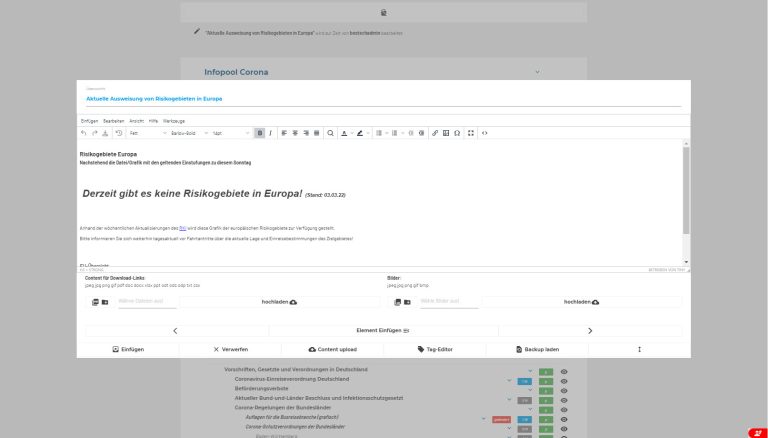The height and width of the screenshot is (438, 768).
Task: Toggle visibility of Coronavirus-Einreiseverordnung Deutschland
Action: point(564,380)
